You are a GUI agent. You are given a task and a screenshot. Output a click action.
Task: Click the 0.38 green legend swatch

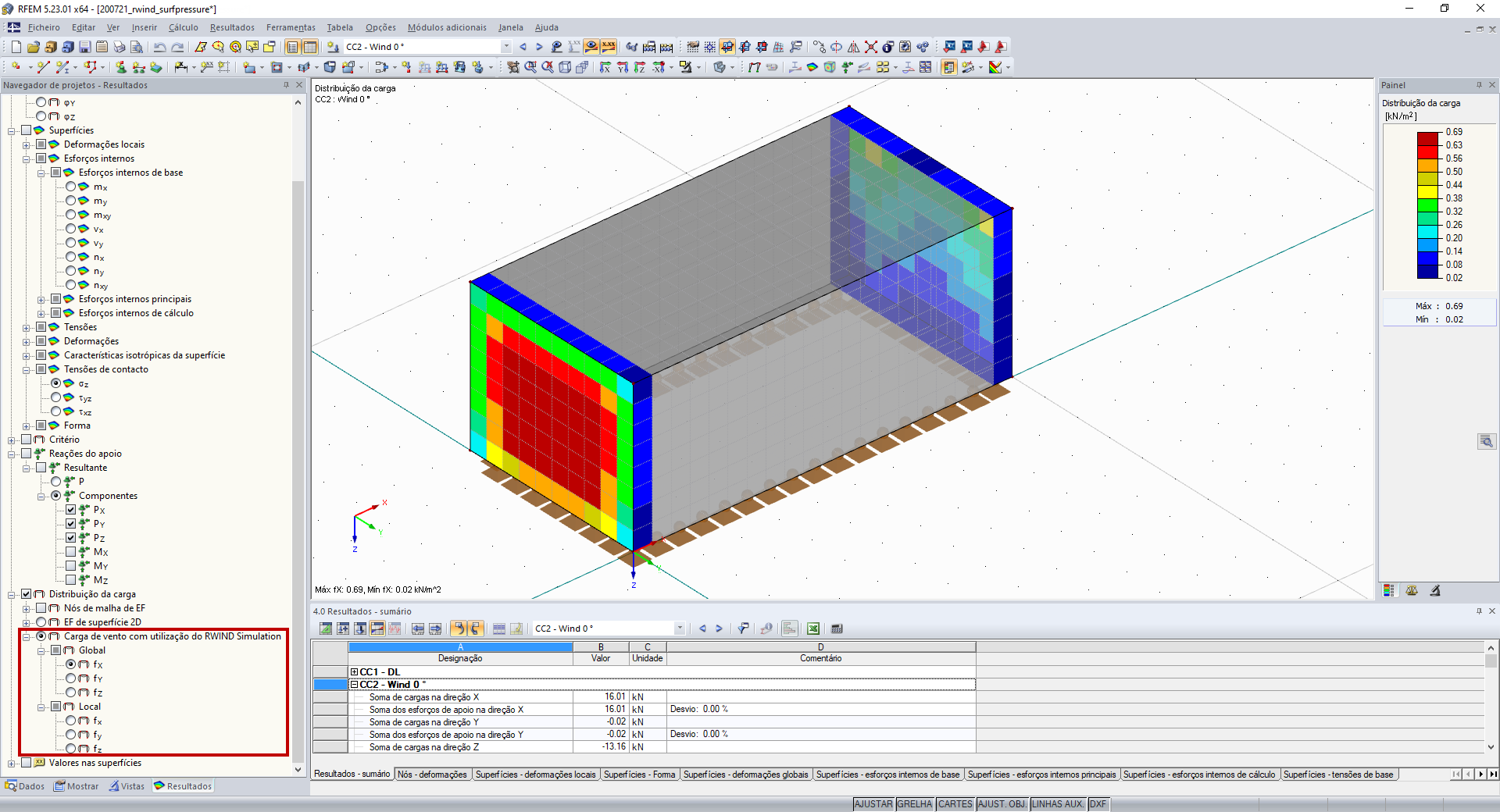(x=1428, y=205)
